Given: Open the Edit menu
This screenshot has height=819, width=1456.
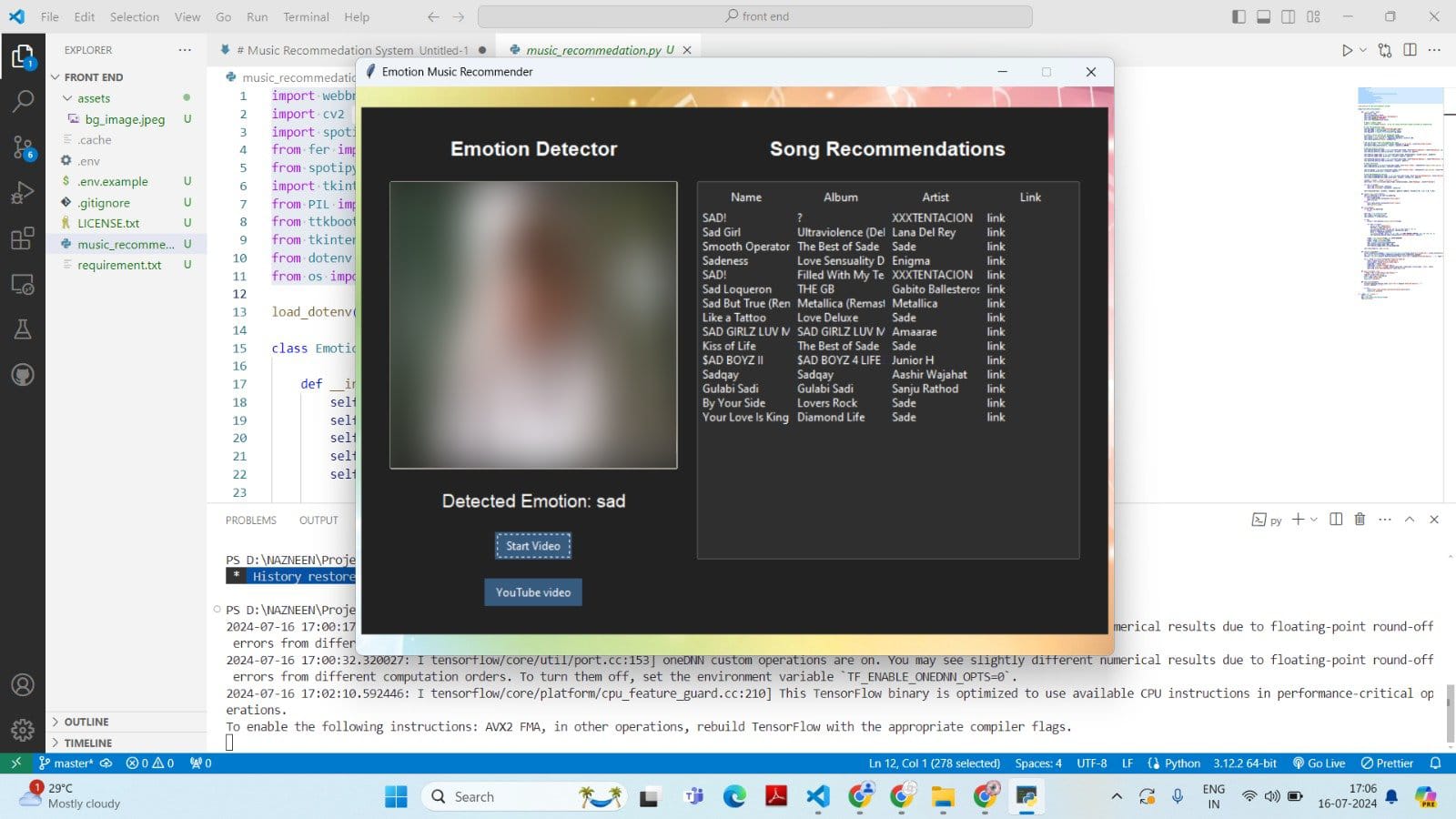Looking at the screenshot, I should click(x=85, y=16).
